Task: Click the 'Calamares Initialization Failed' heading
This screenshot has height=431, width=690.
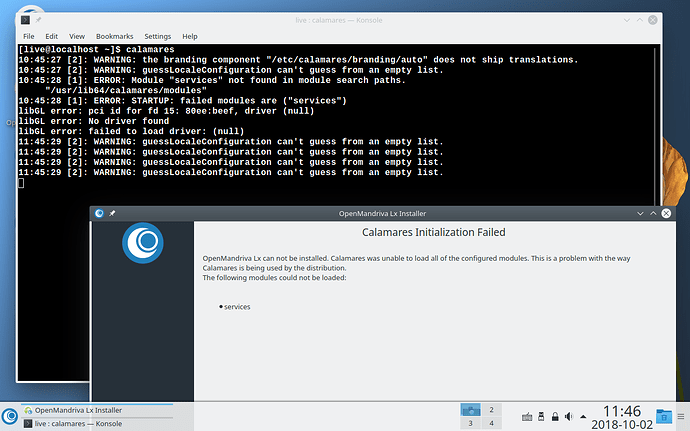Action: pos(433,232)
